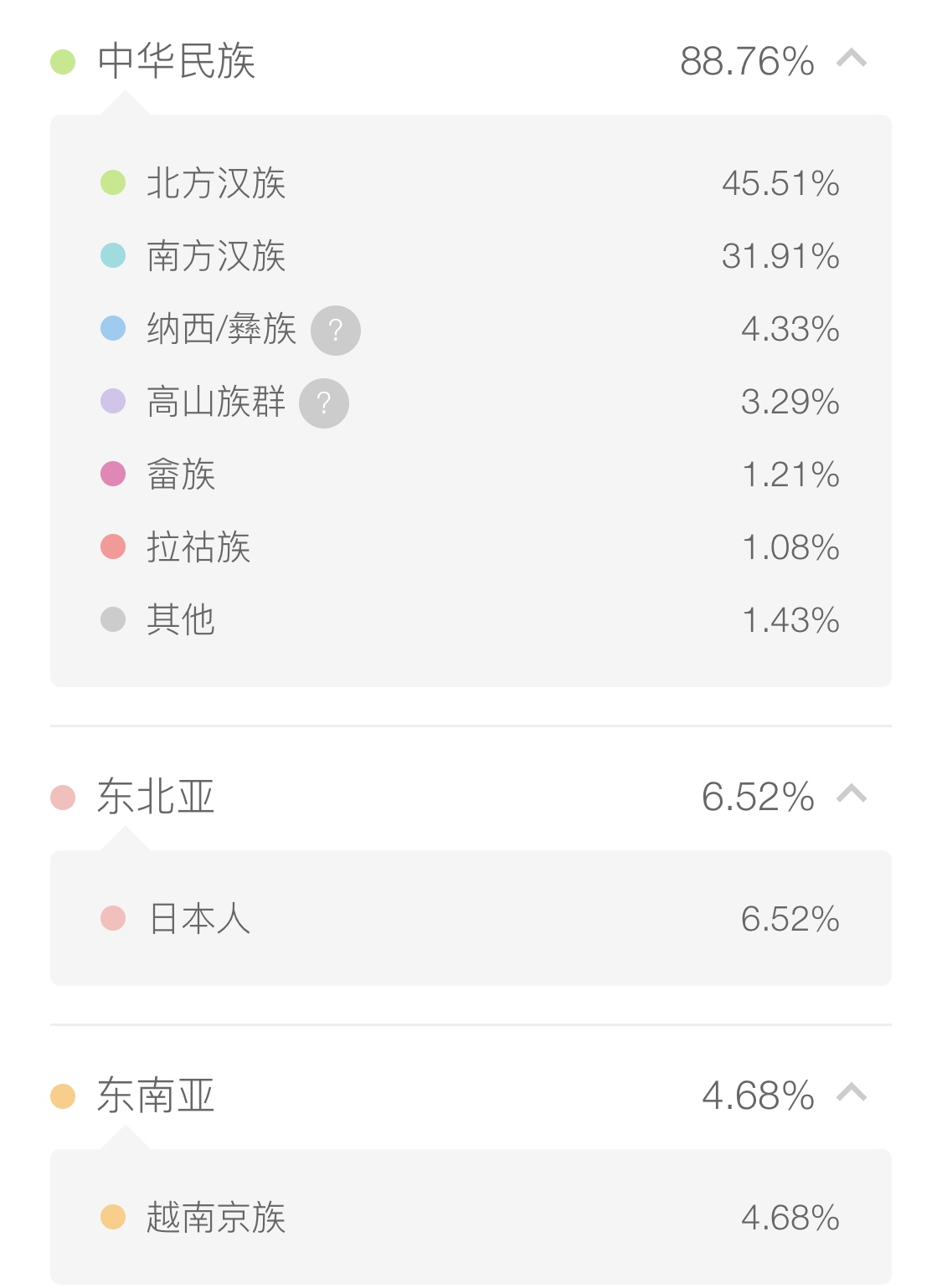Viewport: 942px width, 1288px height.
Task: Tap the 东北亚 category header
Action: click(x=156, y=796)
